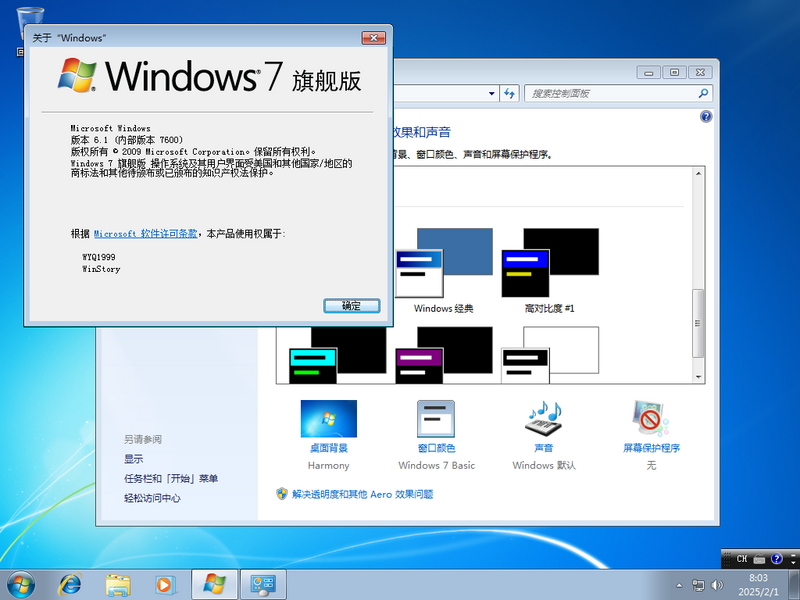Open 桌面背景 Harmony icon
The height and width of the screenshot is (600, 800).
coord(329,419)
